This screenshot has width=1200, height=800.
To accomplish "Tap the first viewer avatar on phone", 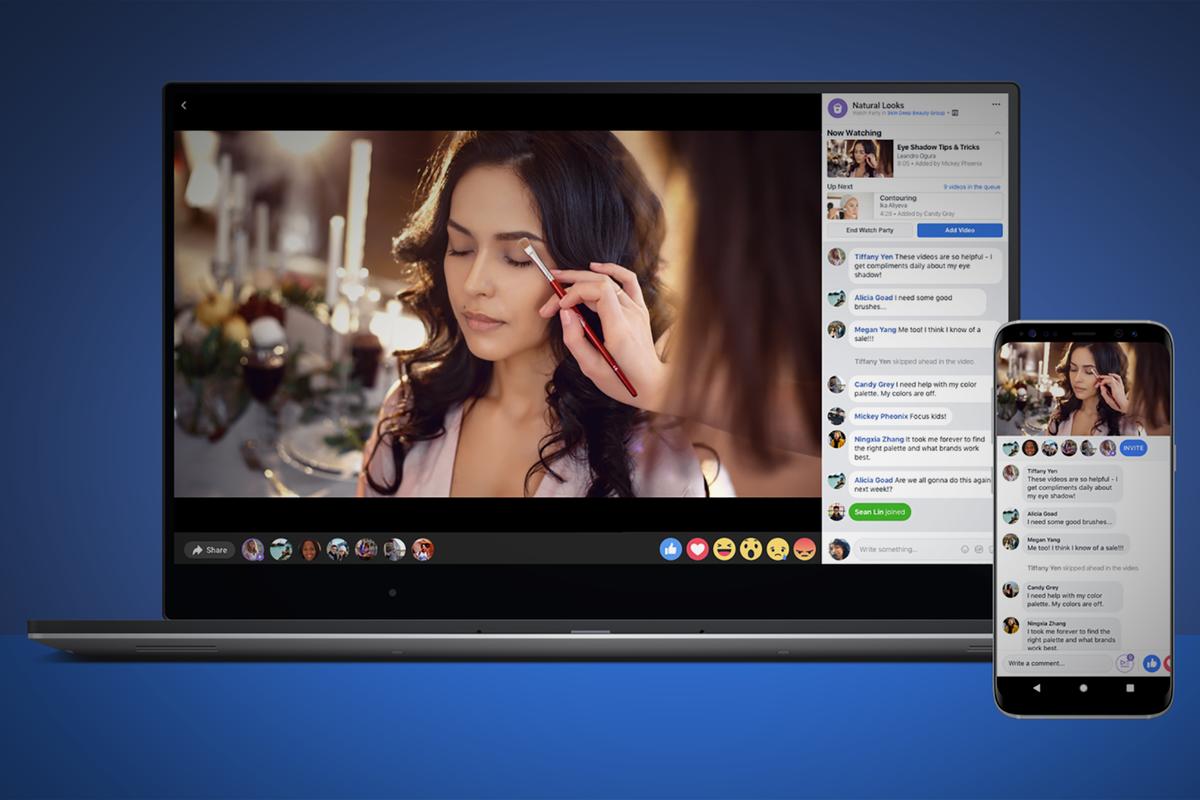I will [1011, 448].
